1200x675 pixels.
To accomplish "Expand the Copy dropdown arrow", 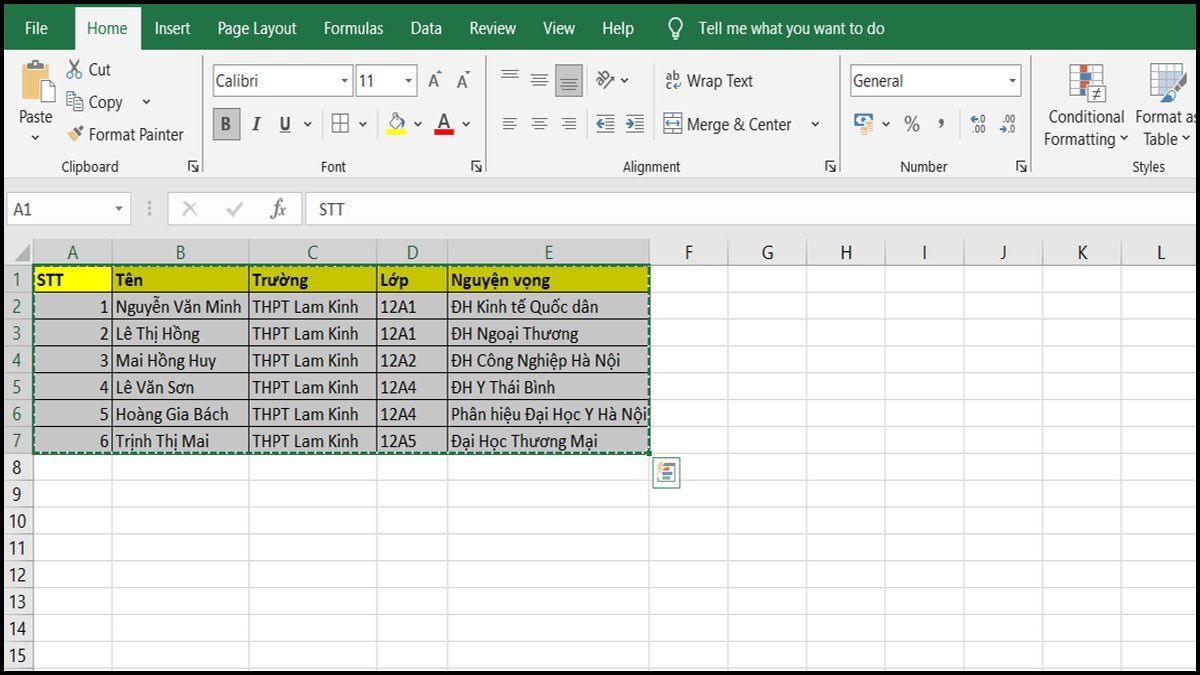I will pos(146,102).
